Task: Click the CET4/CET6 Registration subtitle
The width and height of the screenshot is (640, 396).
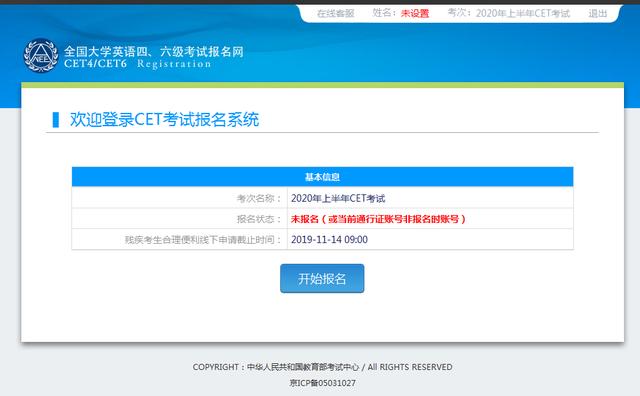Action: [138, 64]
